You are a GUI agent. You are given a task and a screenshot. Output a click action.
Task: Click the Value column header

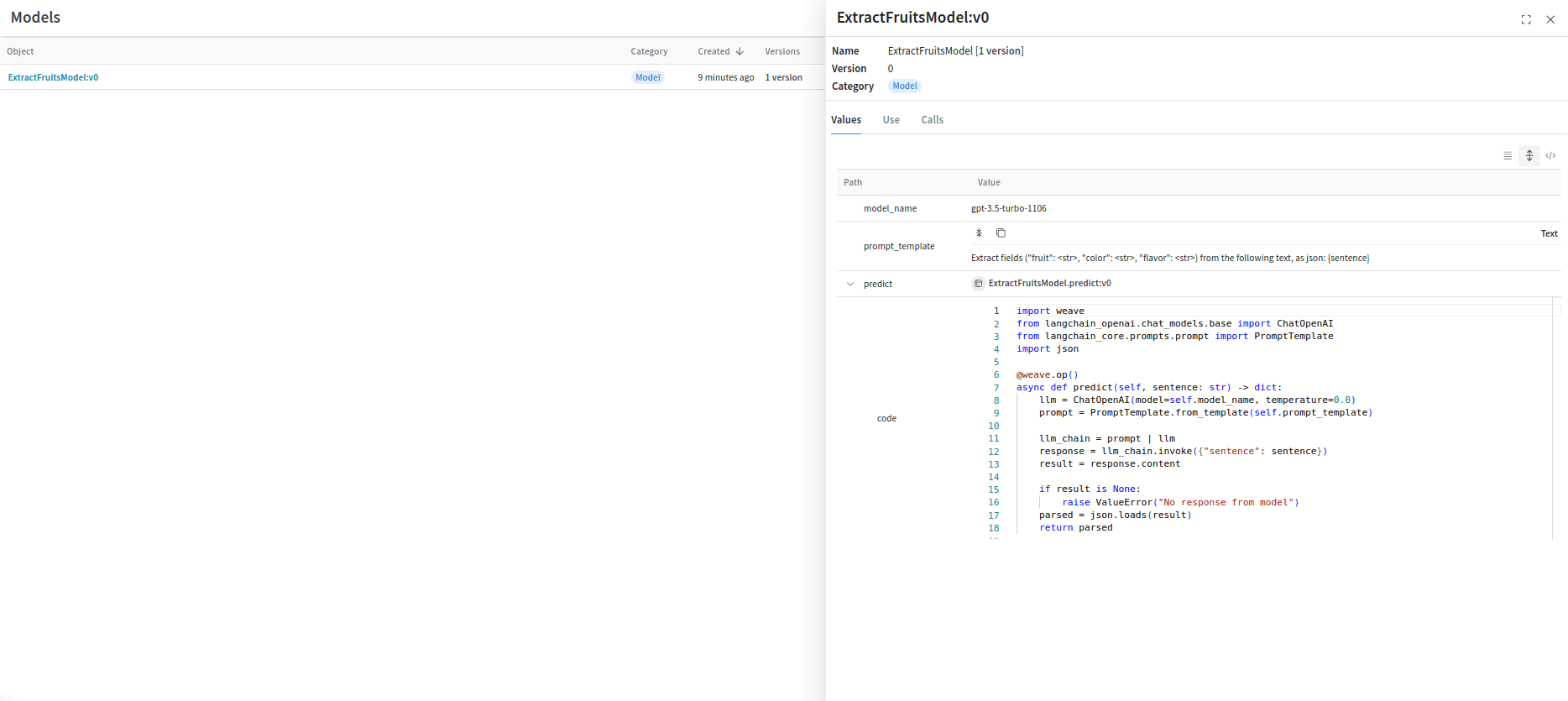[x=989, y=182]
